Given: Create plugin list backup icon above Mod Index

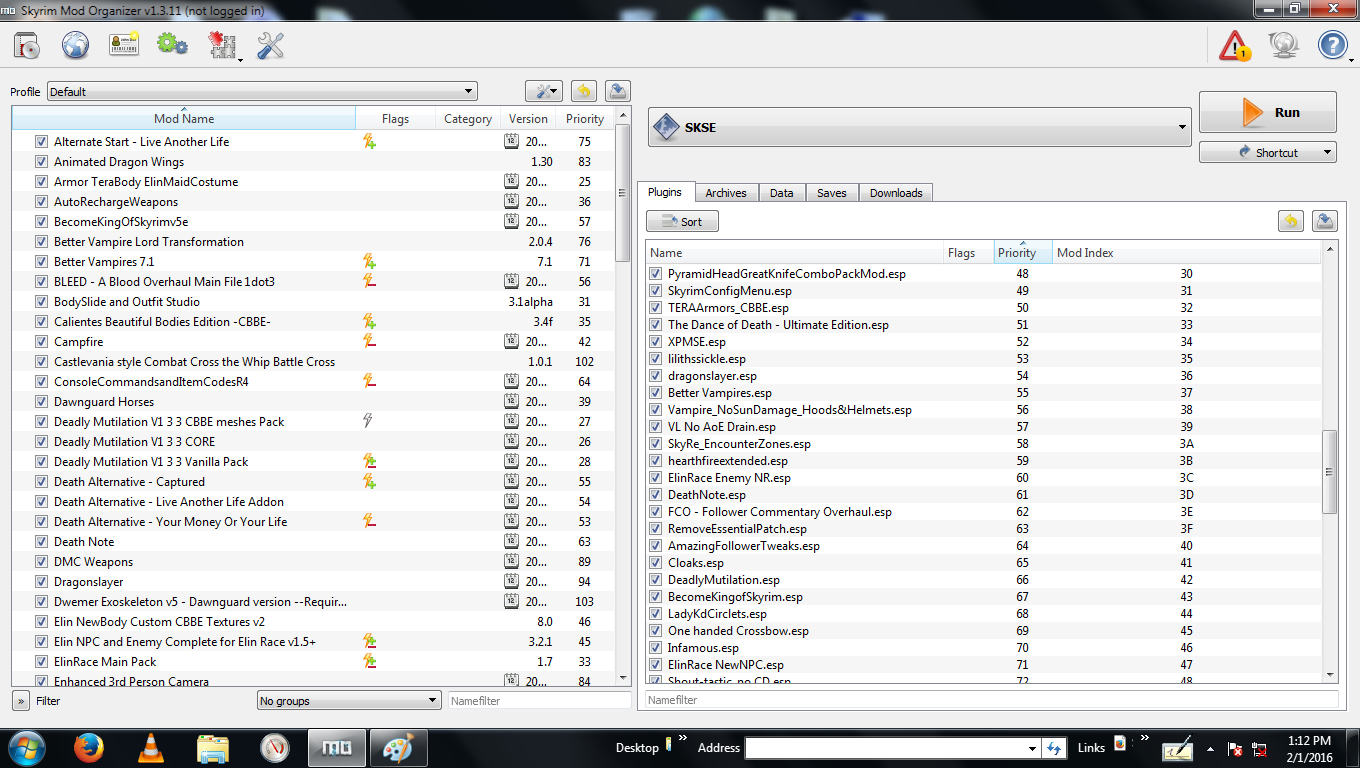Looking at the screenshot, I should tap(1324, 221).
